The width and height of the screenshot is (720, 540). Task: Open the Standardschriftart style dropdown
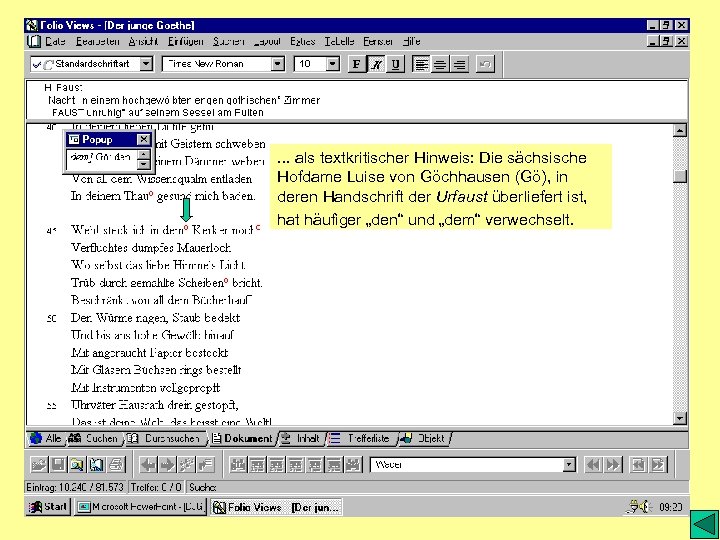146,64
